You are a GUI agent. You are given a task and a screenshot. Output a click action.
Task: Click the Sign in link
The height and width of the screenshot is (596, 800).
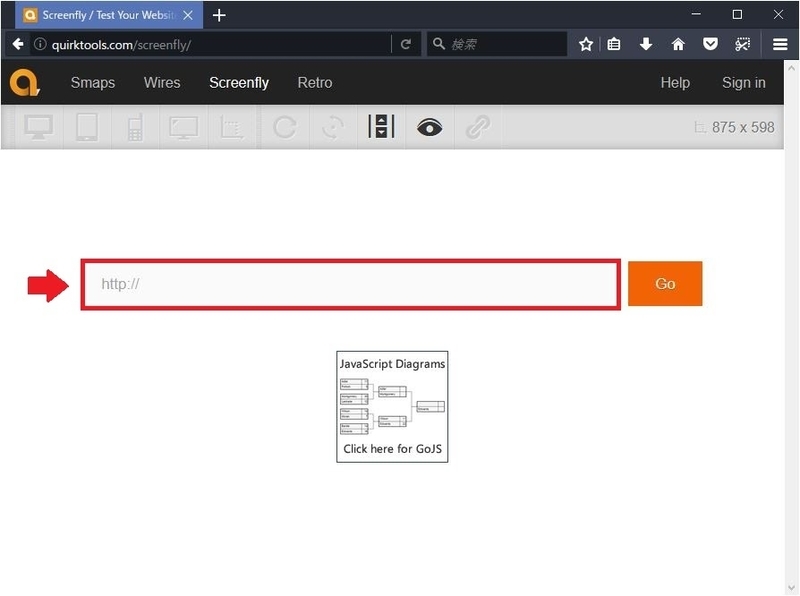[x=743, y=83]
